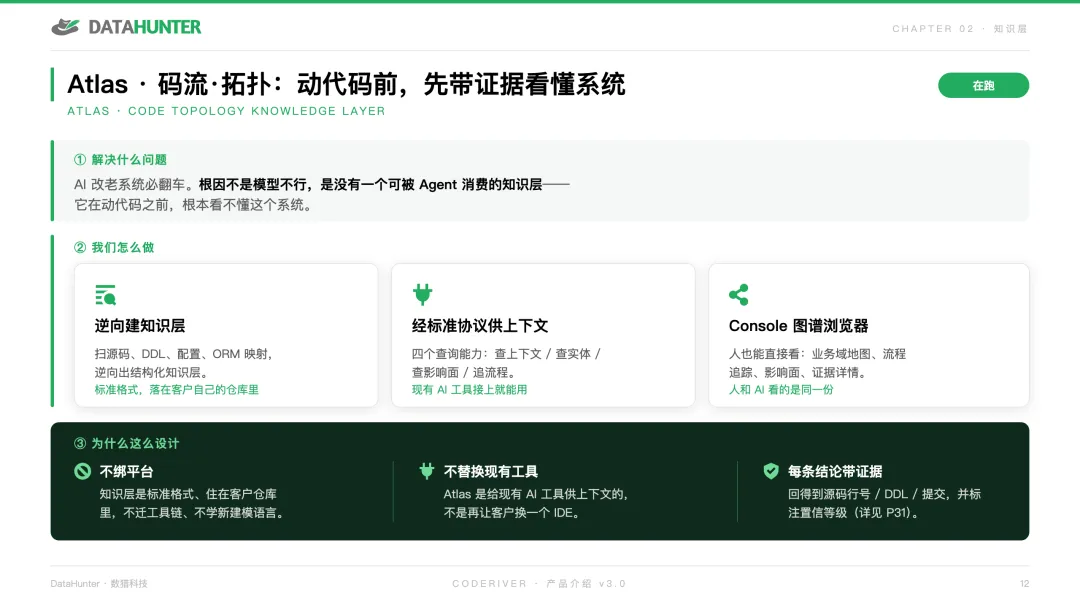Click the section heading ③ 为什么这么设计

click(127, 443)
